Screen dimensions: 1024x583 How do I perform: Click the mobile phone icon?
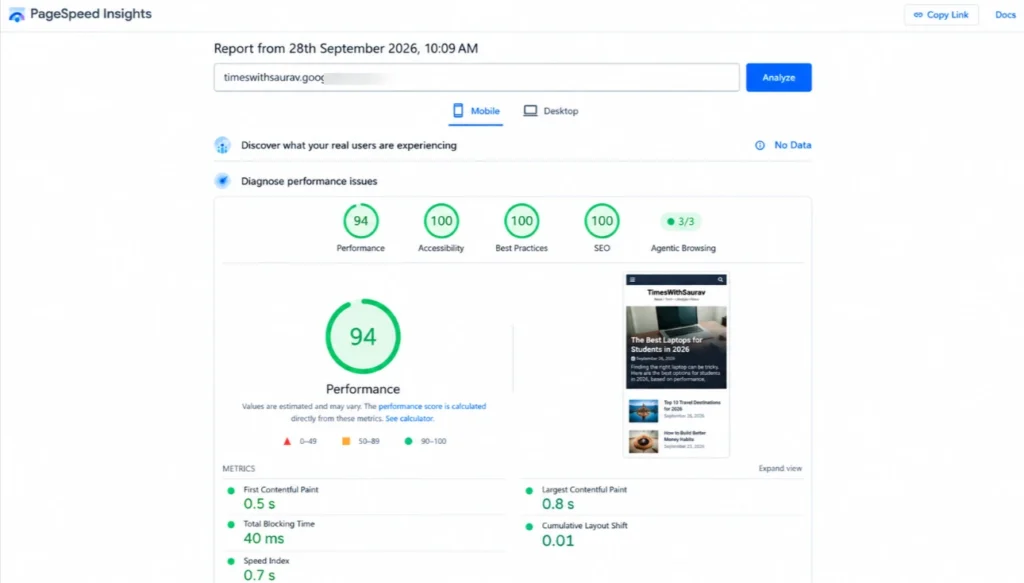tap(458, 110)
